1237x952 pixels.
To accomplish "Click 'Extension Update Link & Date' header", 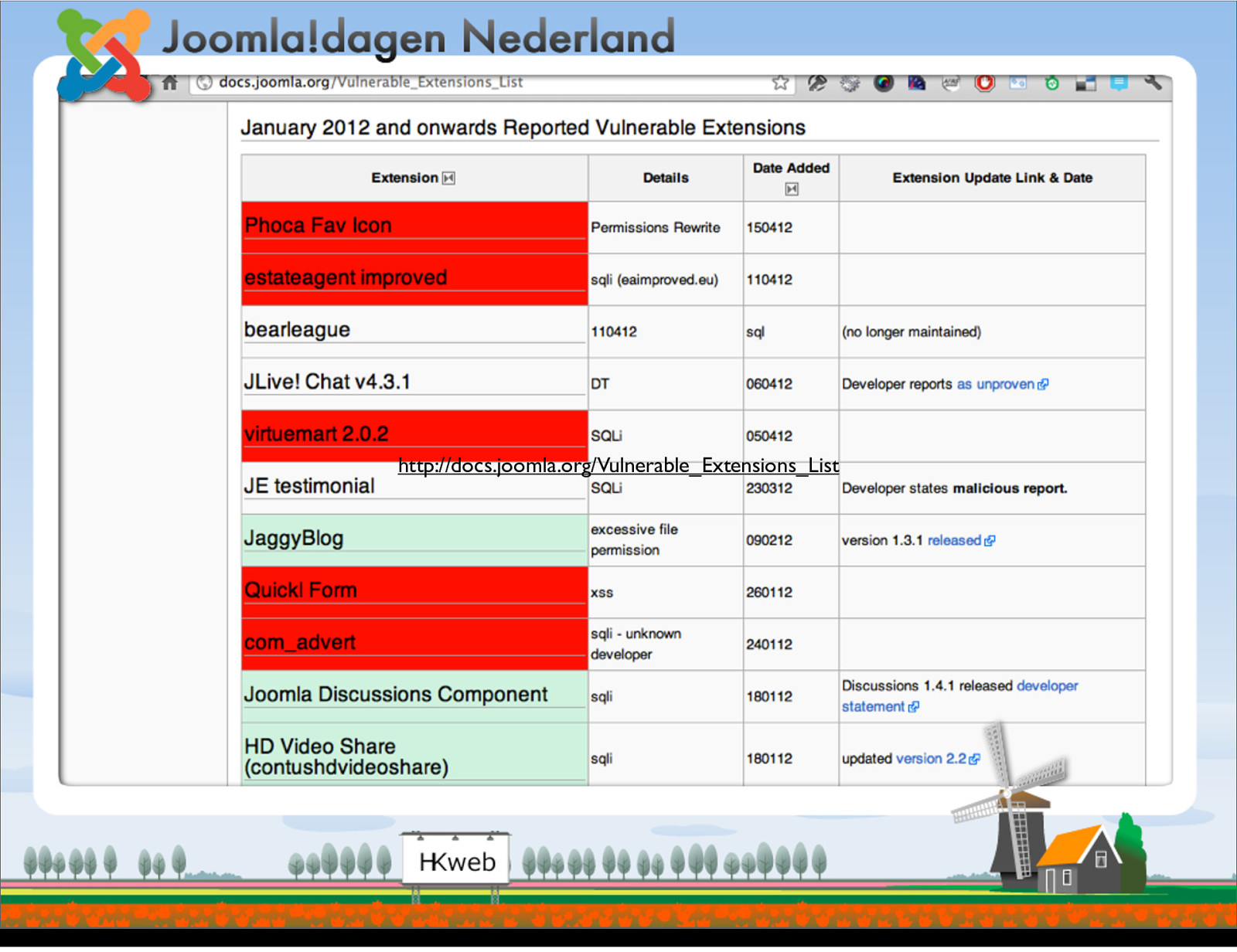I will pyautogui.click(x=992, y=178).
